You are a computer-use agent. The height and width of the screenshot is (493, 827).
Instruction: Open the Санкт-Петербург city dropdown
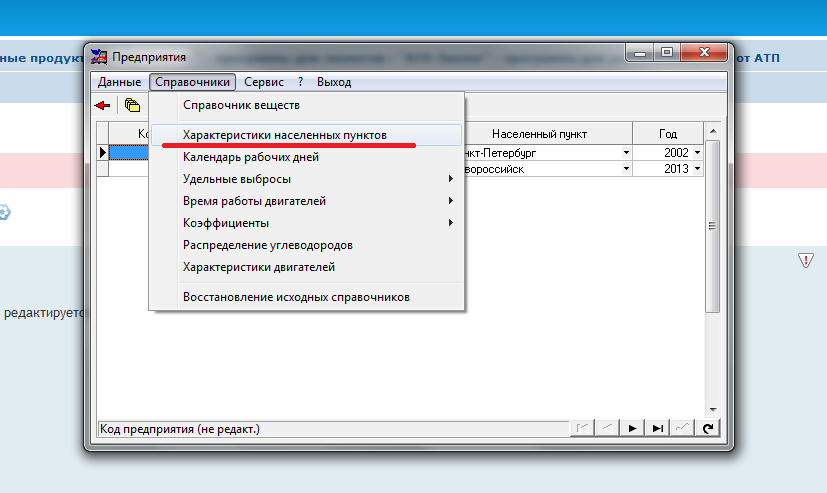[626, 153]
